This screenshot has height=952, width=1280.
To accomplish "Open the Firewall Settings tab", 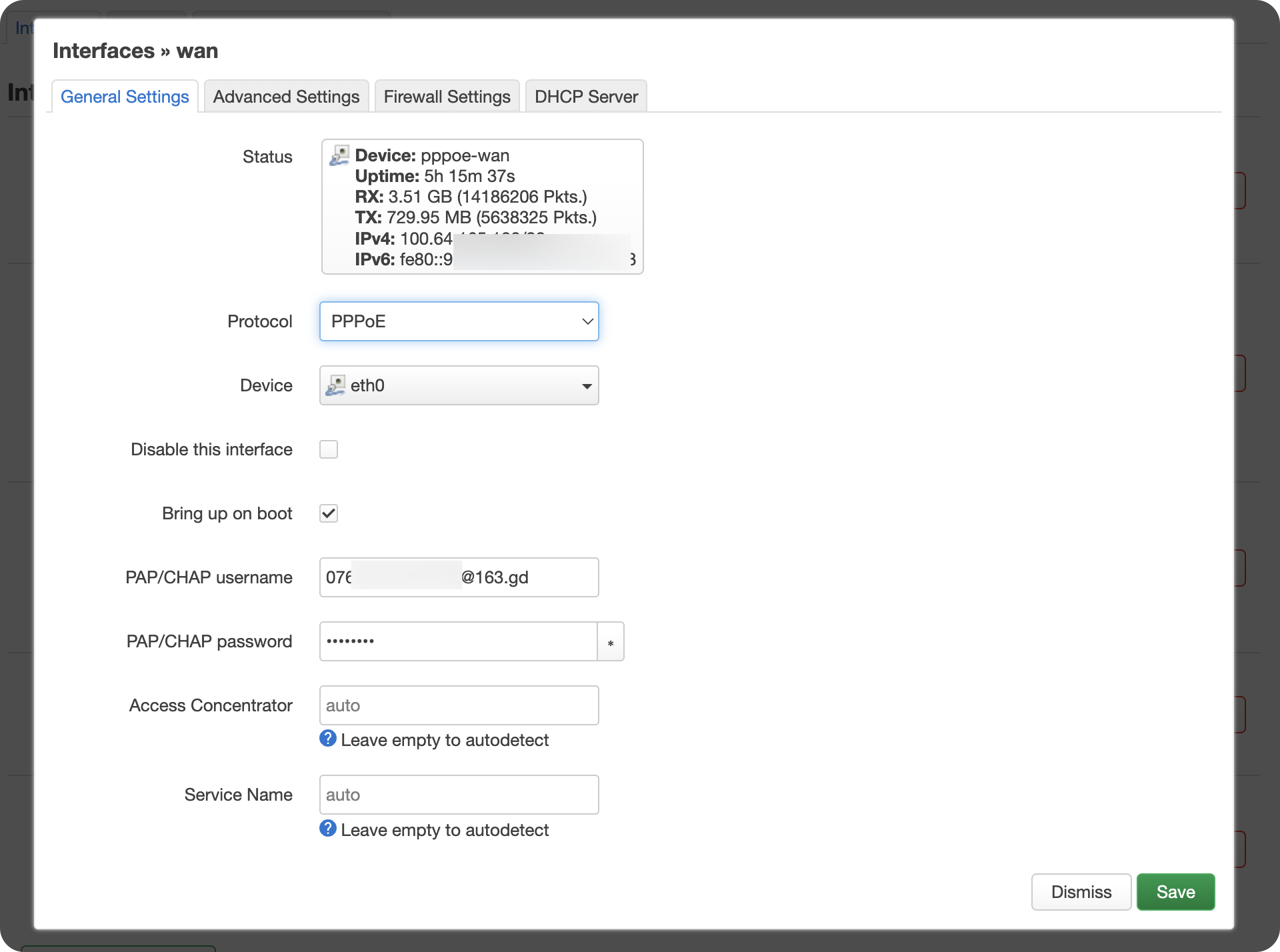I will pos(447,97).
